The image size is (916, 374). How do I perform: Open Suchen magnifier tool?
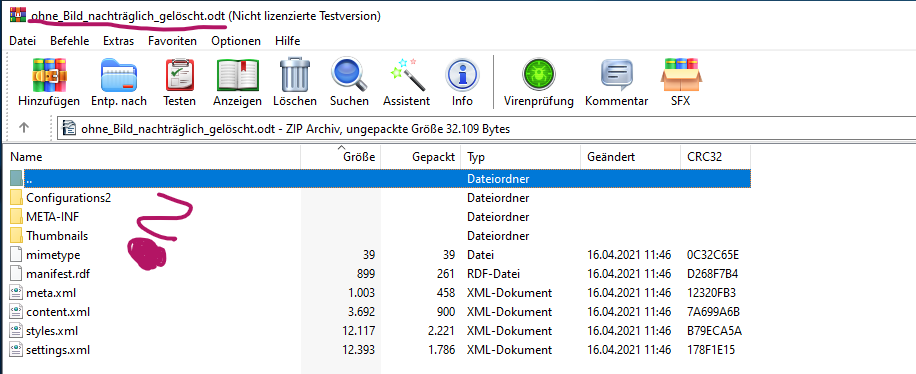[349, 75]
